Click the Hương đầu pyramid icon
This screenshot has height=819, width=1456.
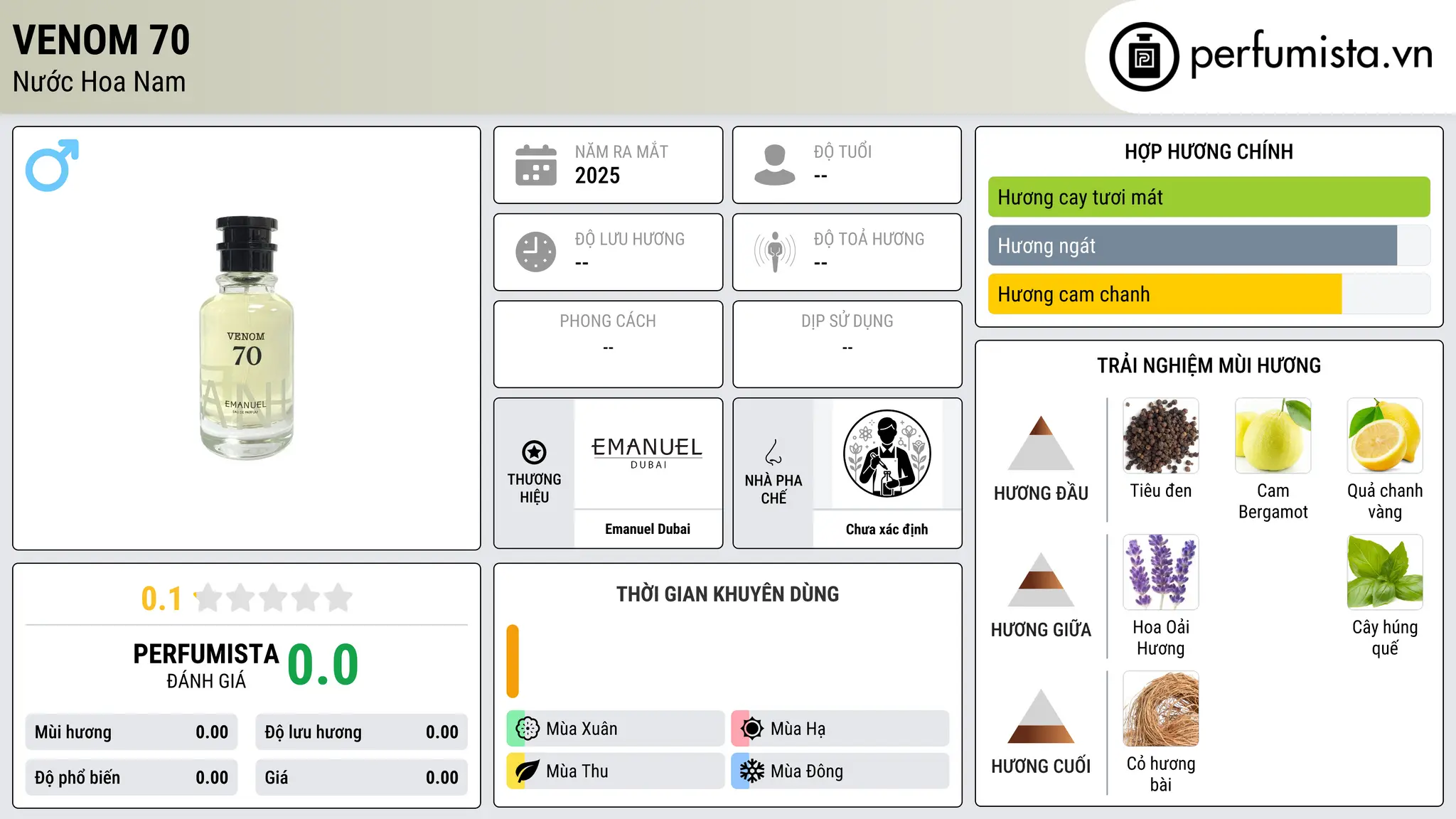point(1042,443)
